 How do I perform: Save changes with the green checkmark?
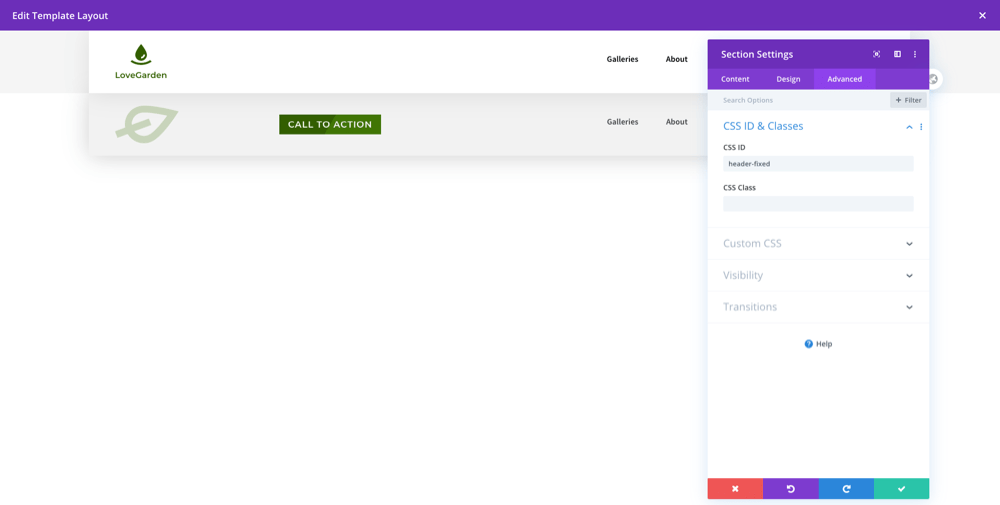902,488
